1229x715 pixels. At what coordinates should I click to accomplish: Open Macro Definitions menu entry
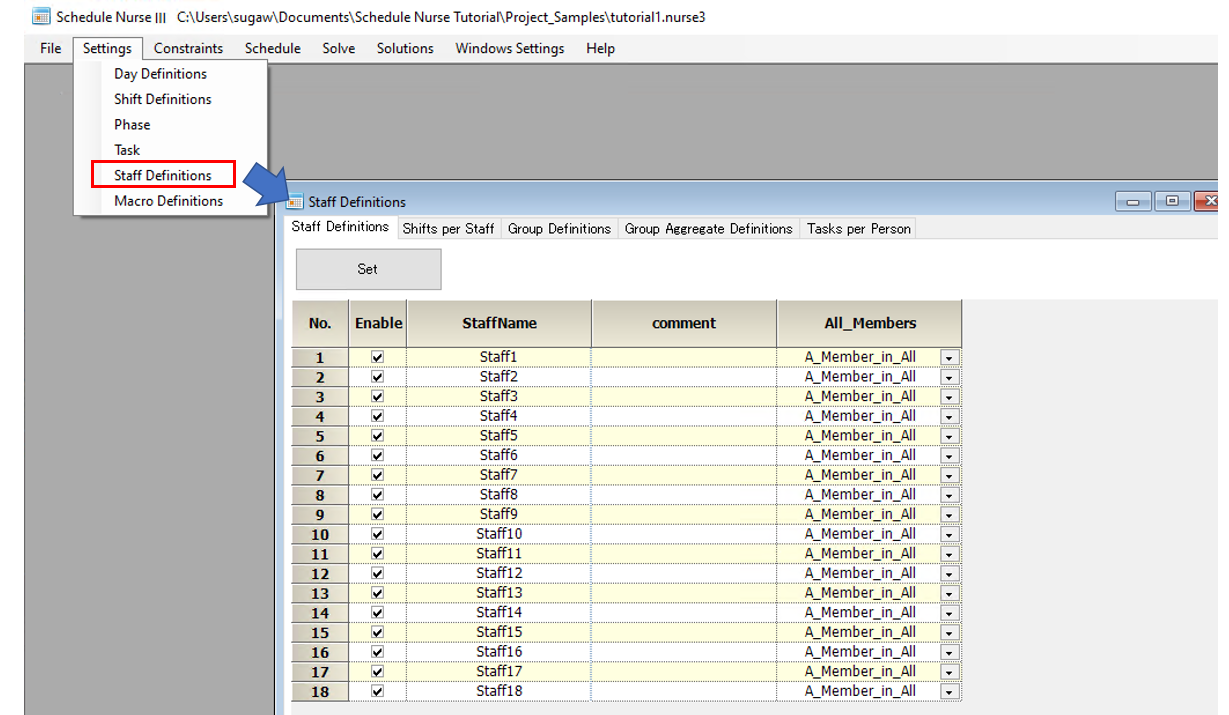pyautogui.click(x=168, y=201)
